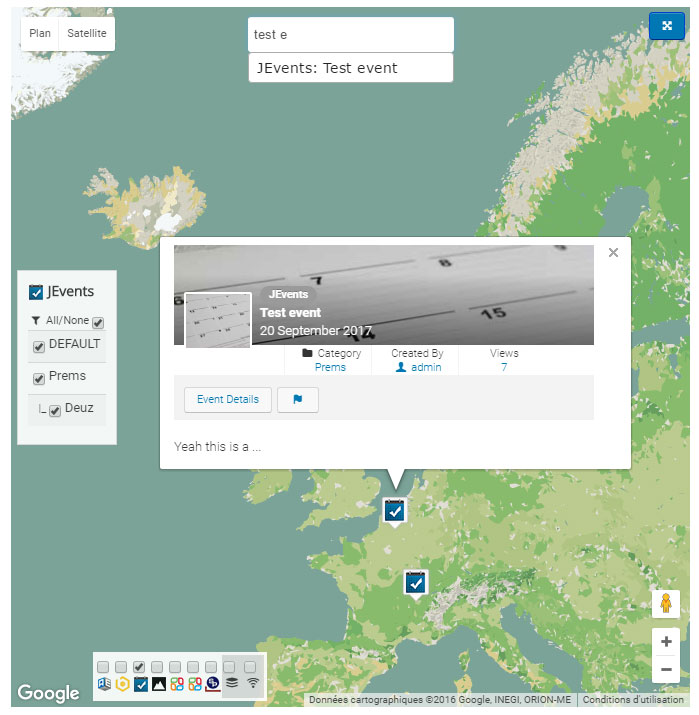The width and height of the screenshot is (699, 715).
Task: Close the Test event info window
Action: (x=613, y=253)
